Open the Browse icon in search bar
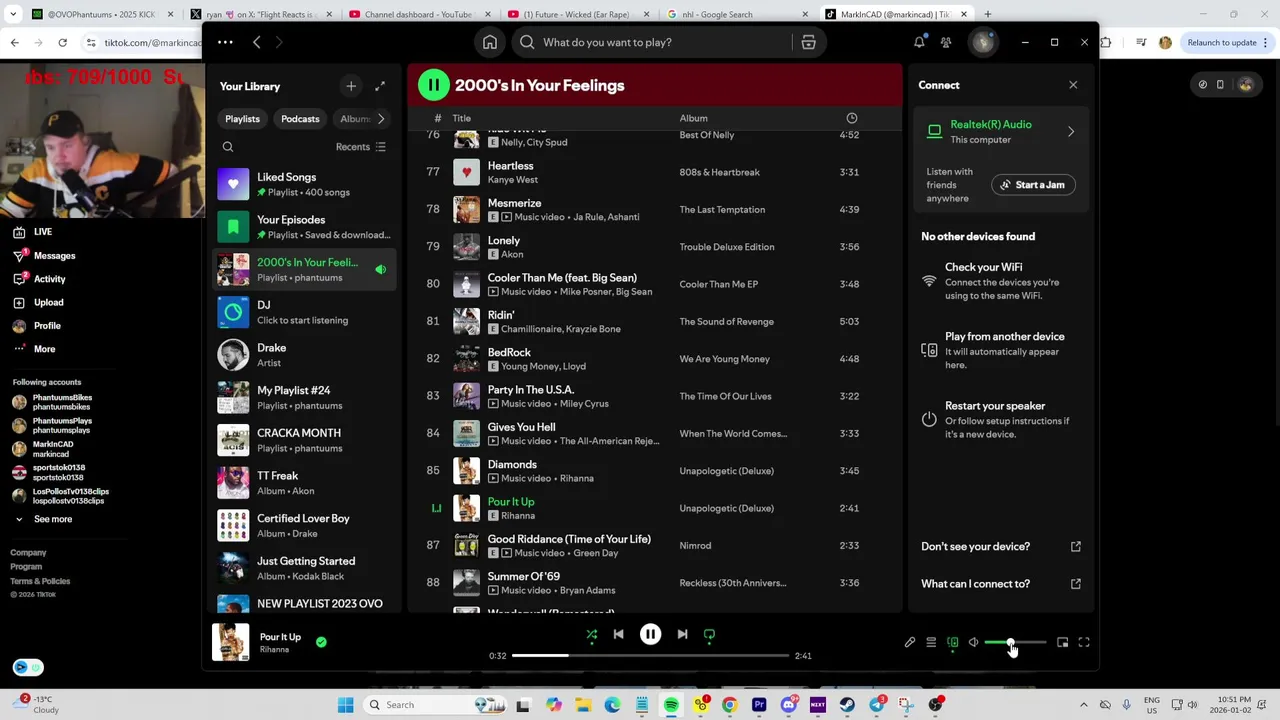The width and height of the screenshot is (1280, 720). [808, 42]
